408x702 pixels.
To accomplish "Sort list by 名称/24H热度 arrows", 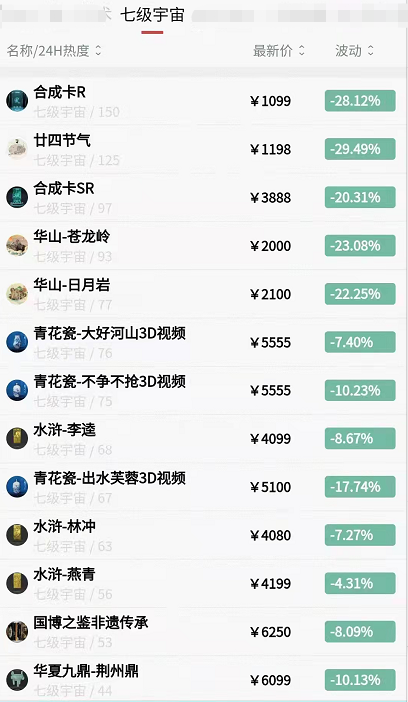I will [x=98, y=51].
